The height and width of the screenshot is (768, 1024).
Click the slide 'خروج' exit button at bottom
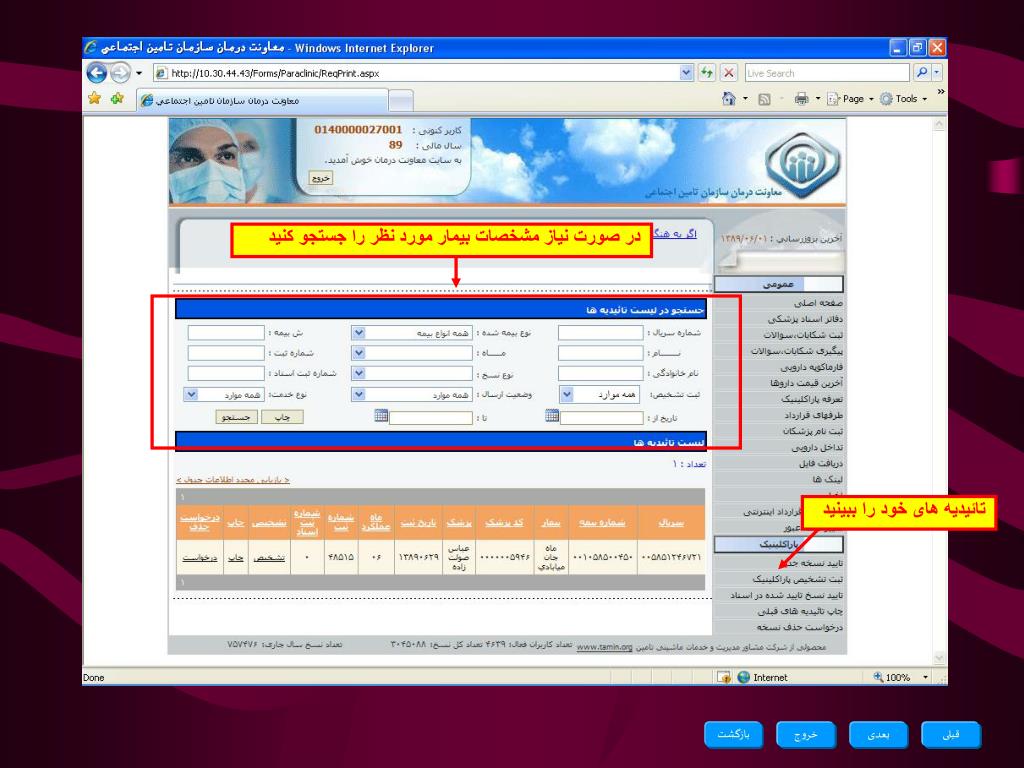(x=806, y=735)
